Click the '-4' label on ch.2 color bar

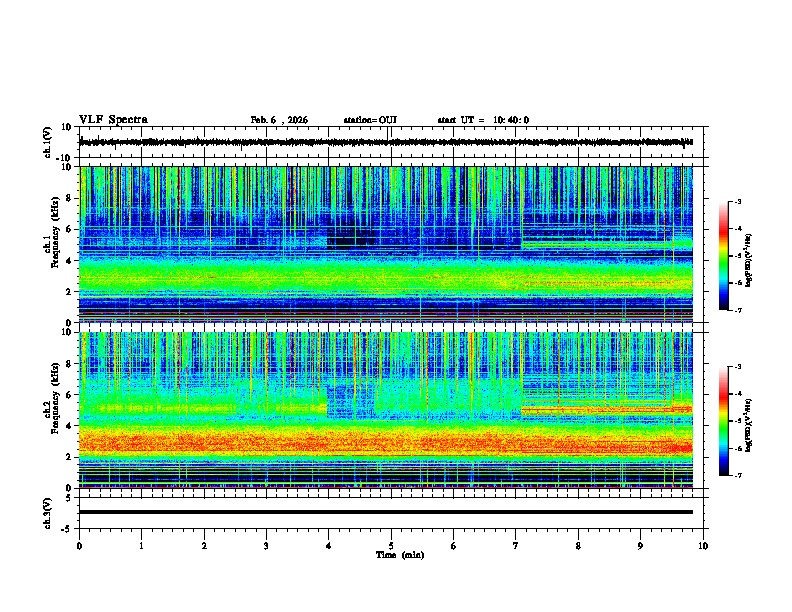click(x=737, y=394)
